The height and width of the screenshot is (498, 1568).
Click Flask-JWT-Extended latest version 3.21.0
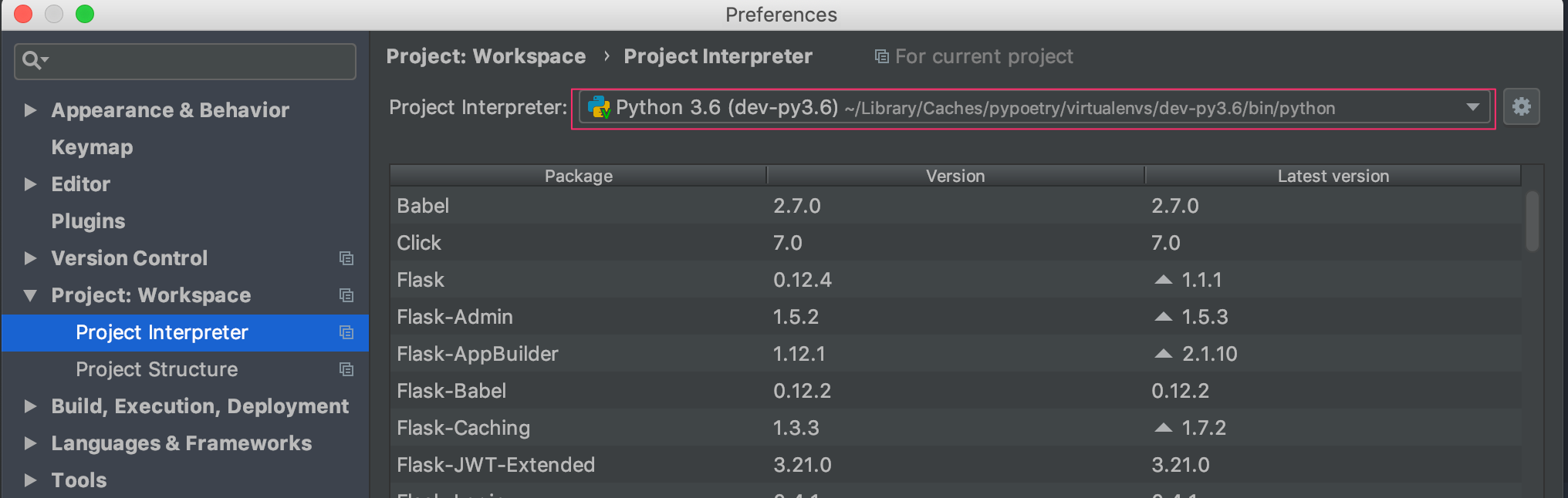click(x=1181, y=465)
